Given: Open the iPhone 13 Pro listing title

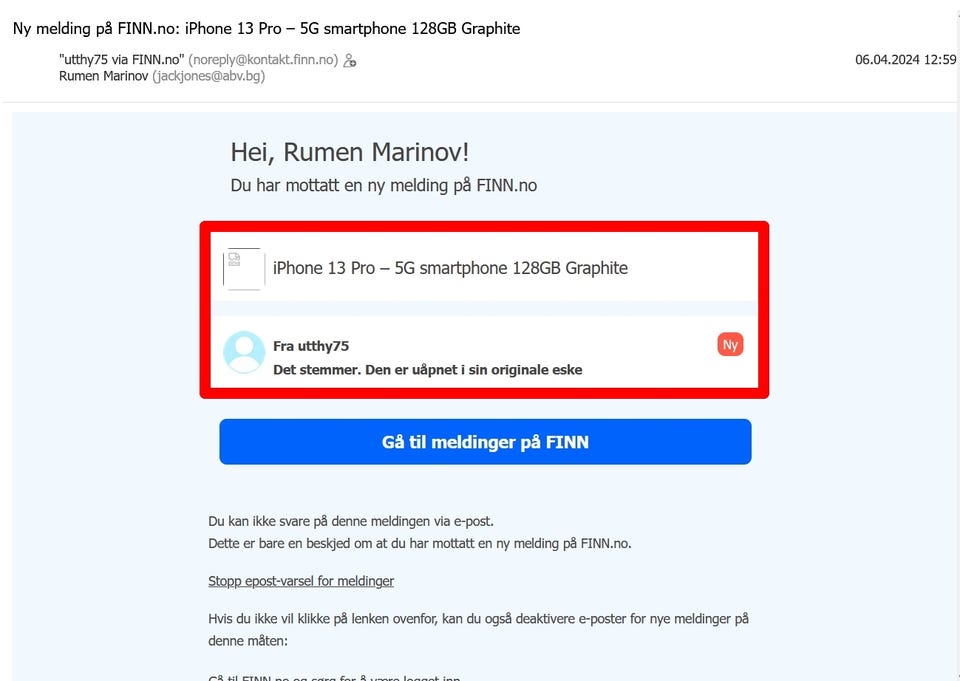Looking at the screenshot, I should click(450, 268).
